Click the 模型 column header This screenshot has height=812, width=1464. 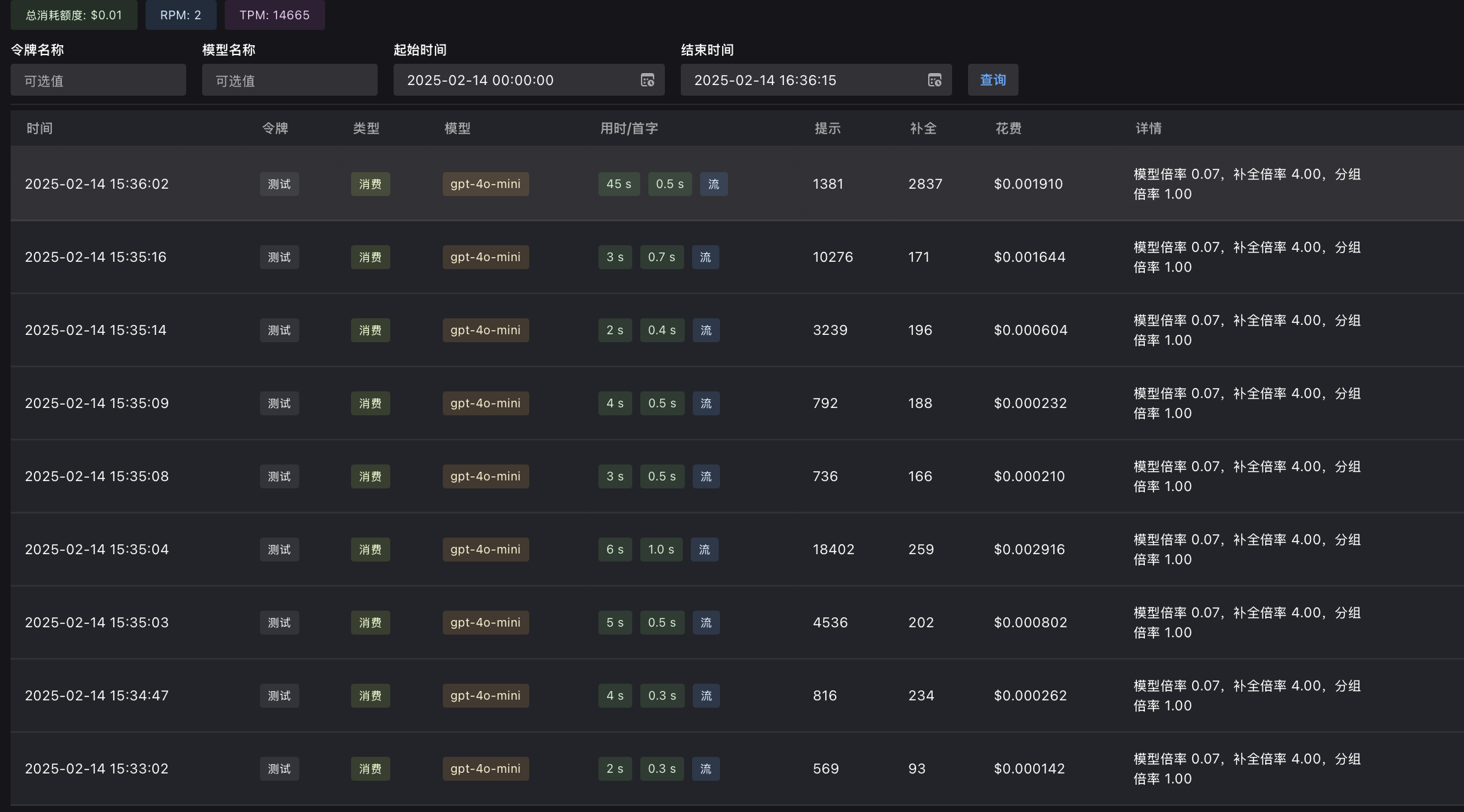457,128
